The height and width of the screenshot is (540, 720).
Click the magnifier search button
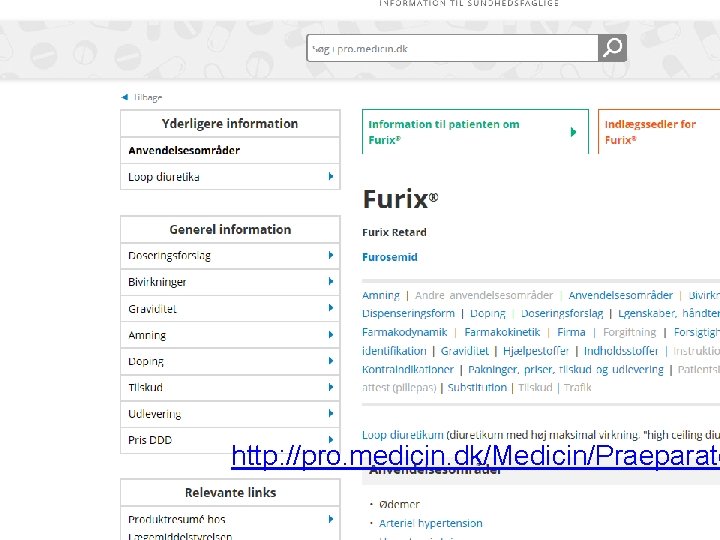point(612,48)
